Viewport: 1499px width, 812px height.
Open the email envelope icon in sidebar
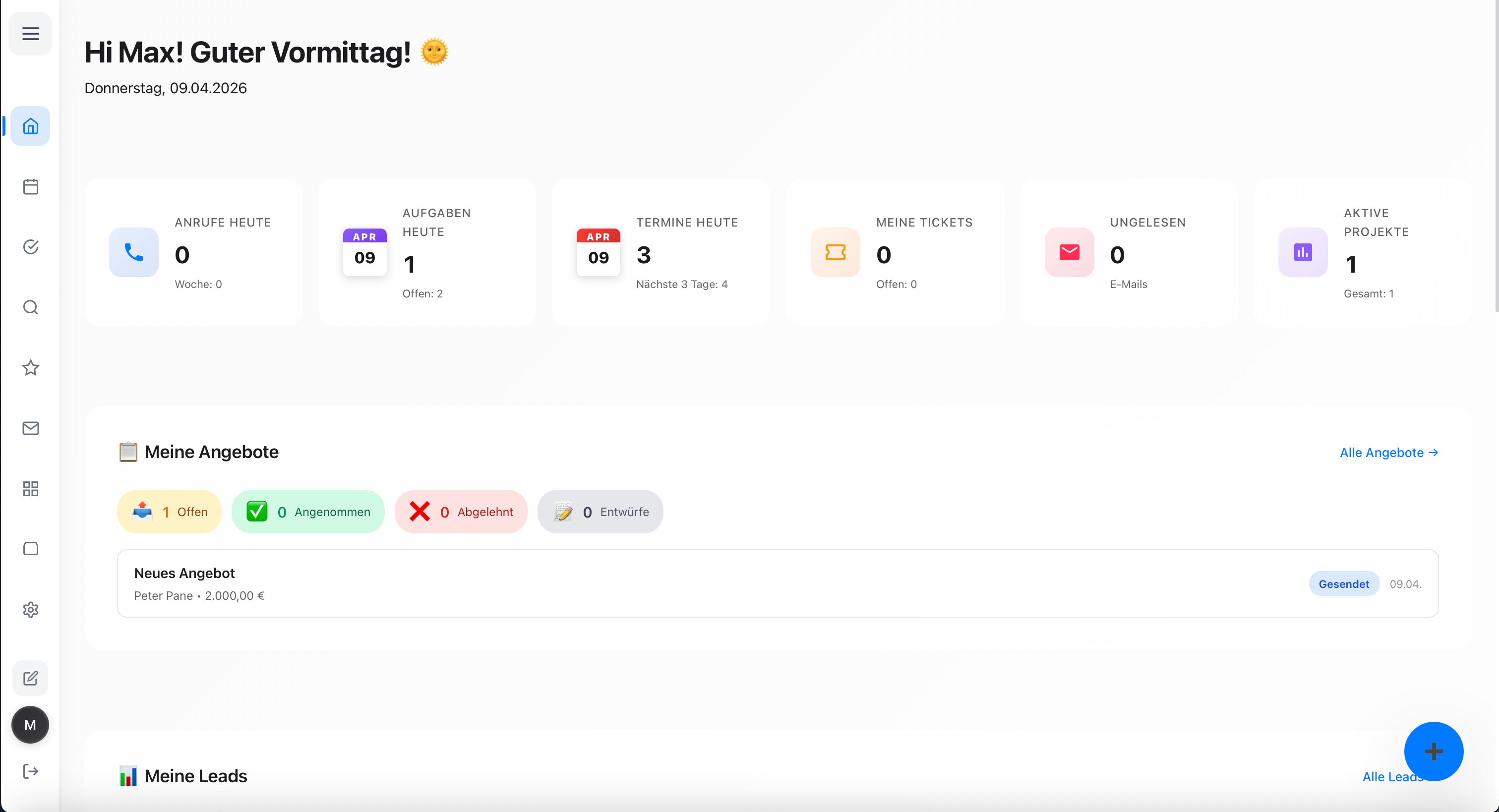(x=30, y=428)
